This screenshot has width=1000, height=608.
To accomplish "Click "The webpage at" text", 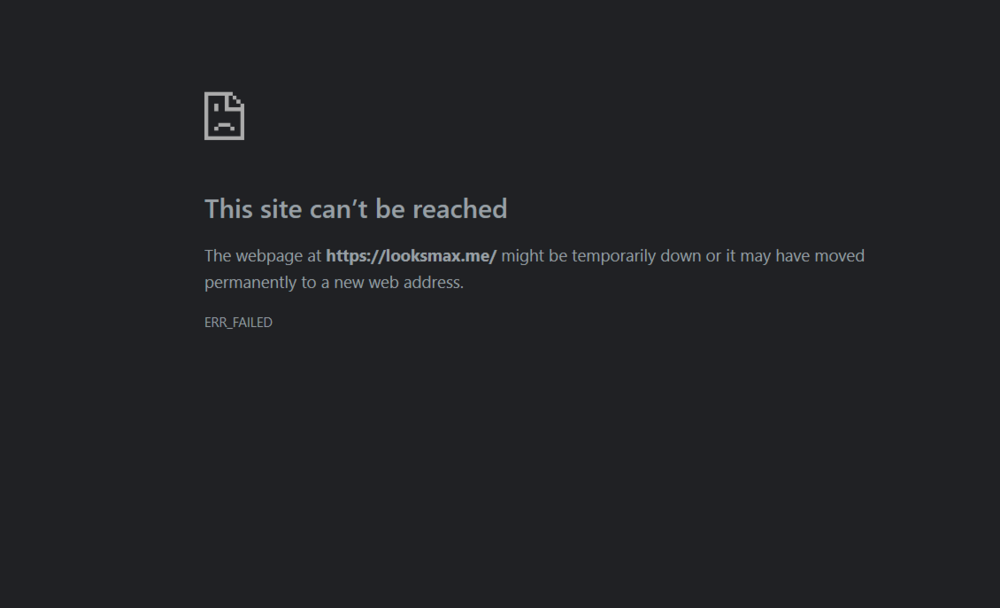I will [263, 256].
